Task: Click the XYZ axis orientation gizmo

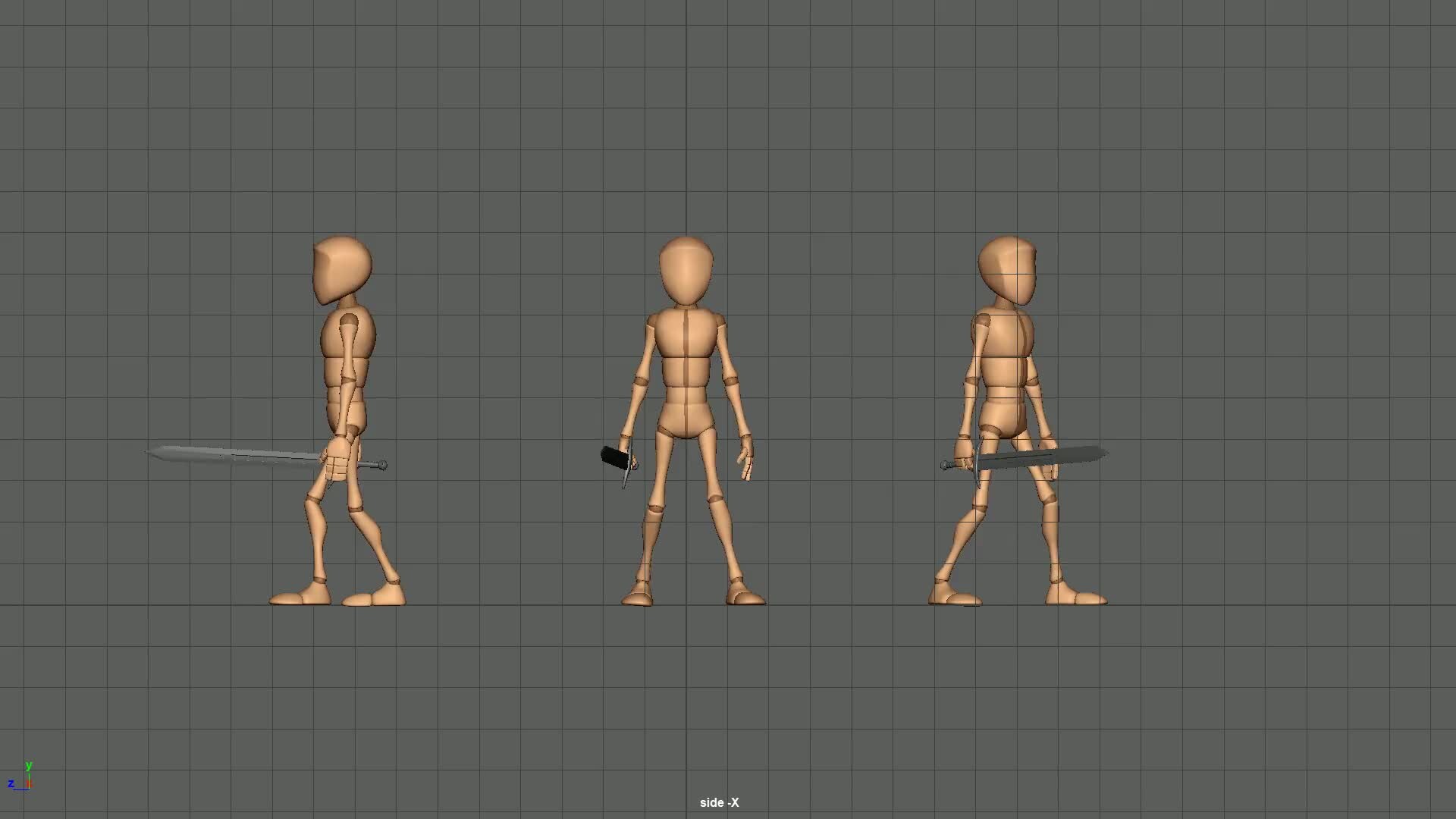Action: click(x=21, y=778)
